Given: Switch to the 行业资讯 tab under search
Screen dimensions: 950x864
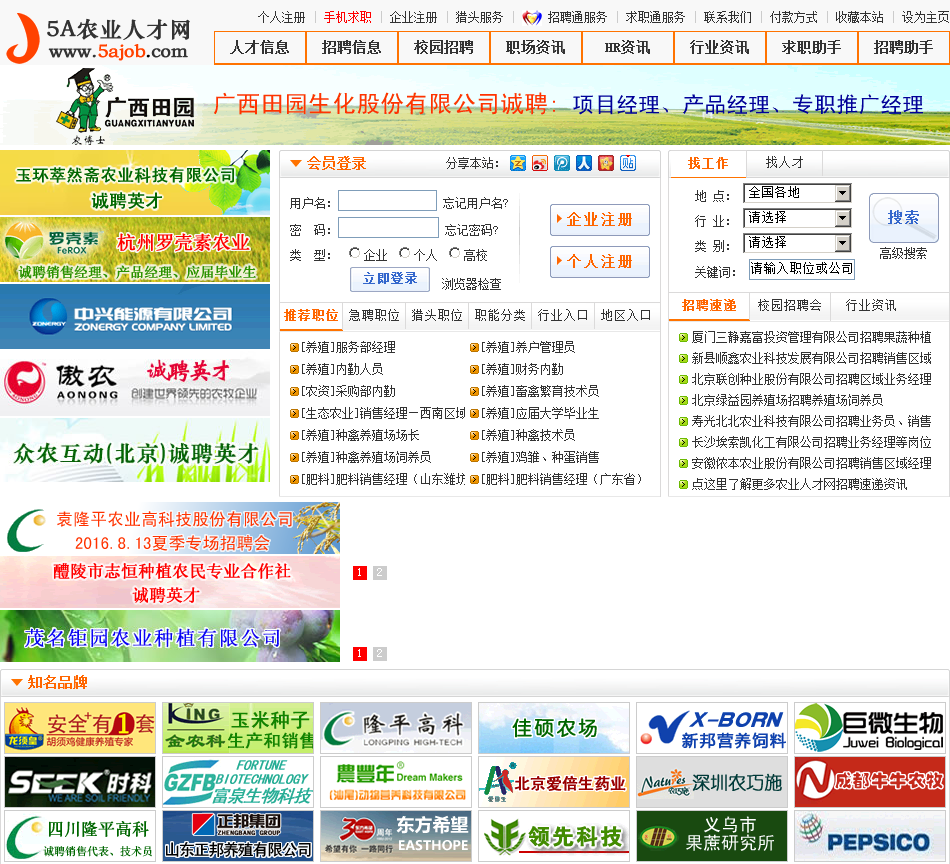Looking at the screenshot, I should (x=871, y=305).
